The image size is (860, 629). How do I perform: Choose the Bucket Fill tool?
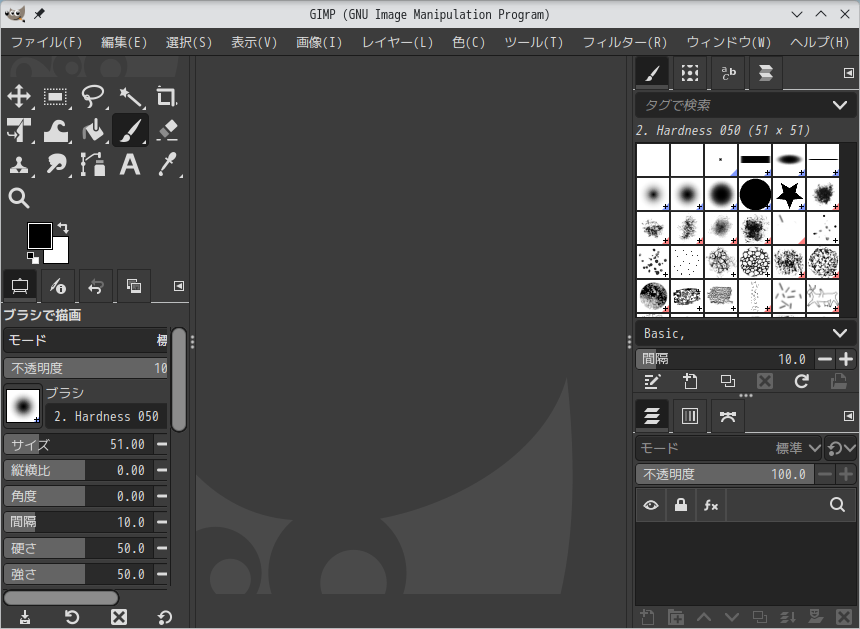(x=93, y=130)
